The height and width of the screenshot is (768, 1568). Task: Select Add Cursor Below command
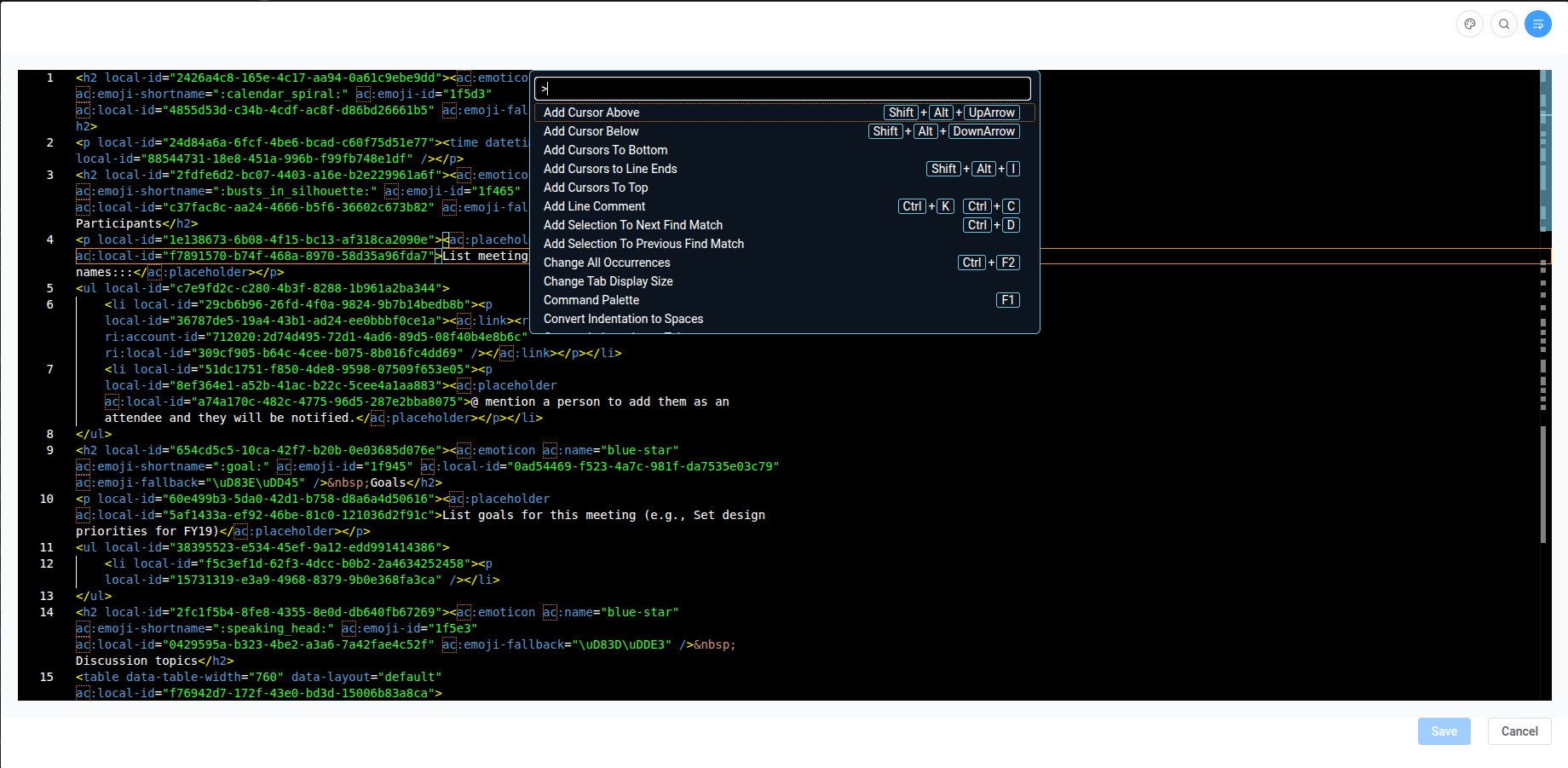click(591, 131)
